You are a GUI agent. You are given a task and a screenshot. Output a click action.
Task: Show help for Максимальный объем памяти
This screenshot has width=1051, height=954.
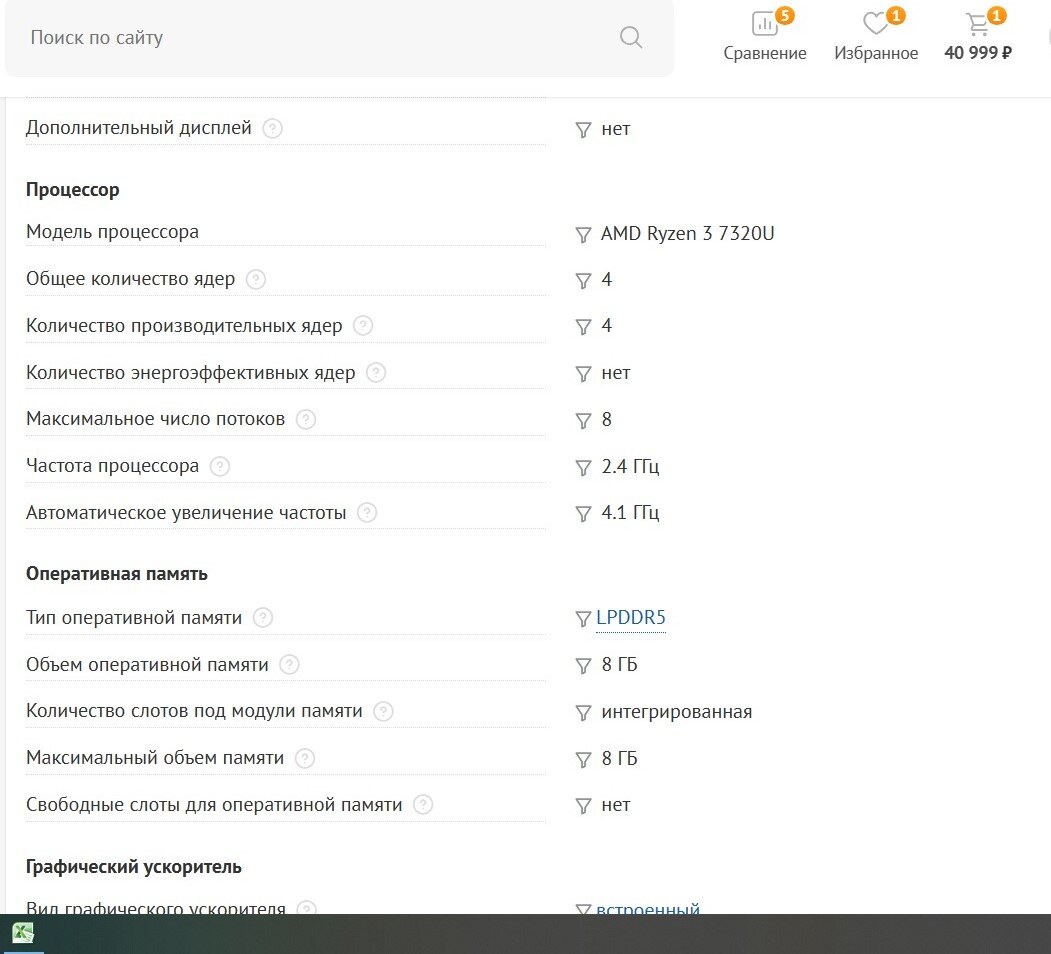click(304, 758)
